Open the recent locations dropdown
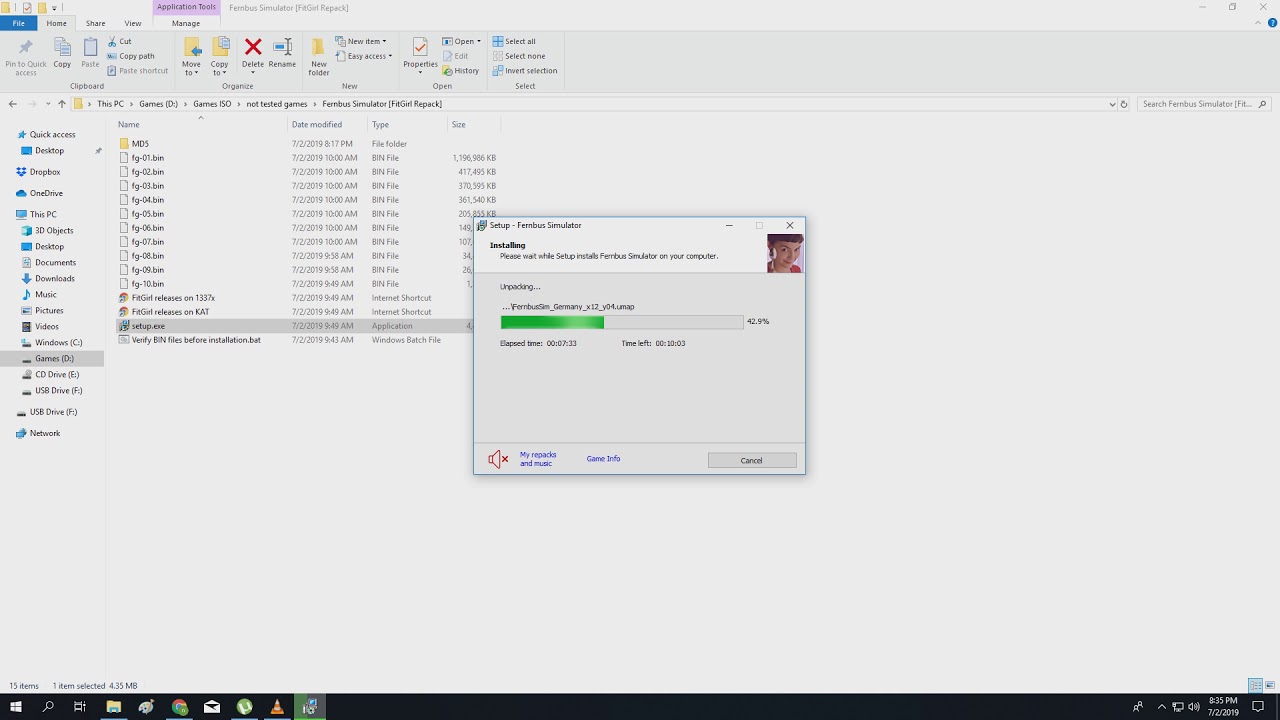This screenshot has height=720, width=1280. point(47,104)
